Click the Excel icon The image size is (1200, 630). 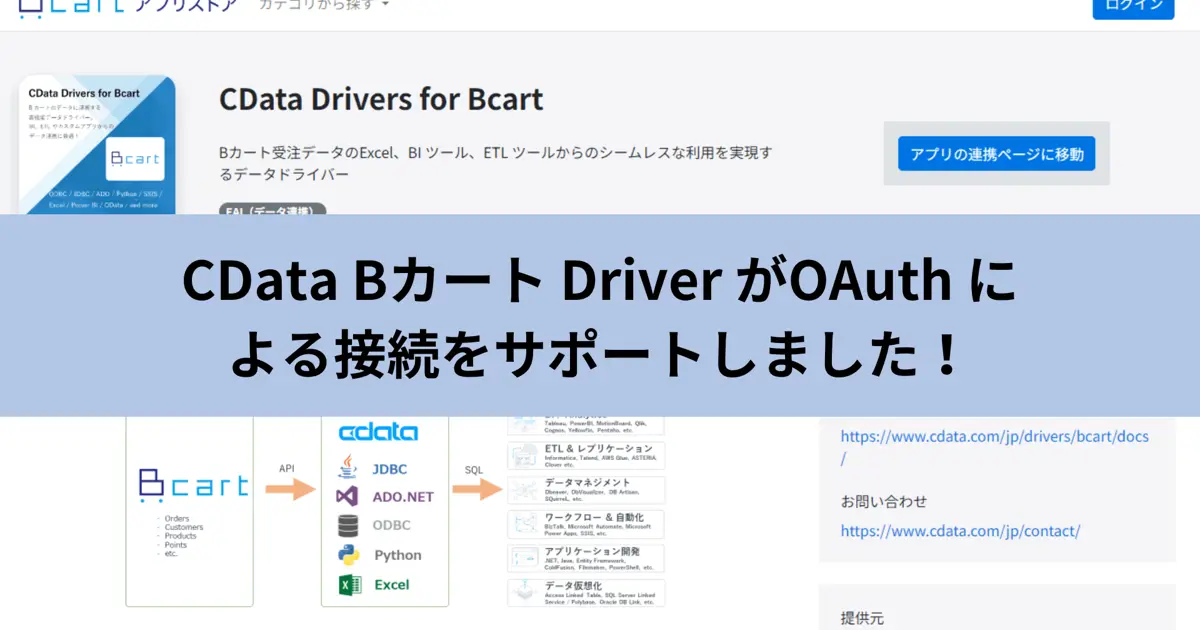(x=349, y=585)
